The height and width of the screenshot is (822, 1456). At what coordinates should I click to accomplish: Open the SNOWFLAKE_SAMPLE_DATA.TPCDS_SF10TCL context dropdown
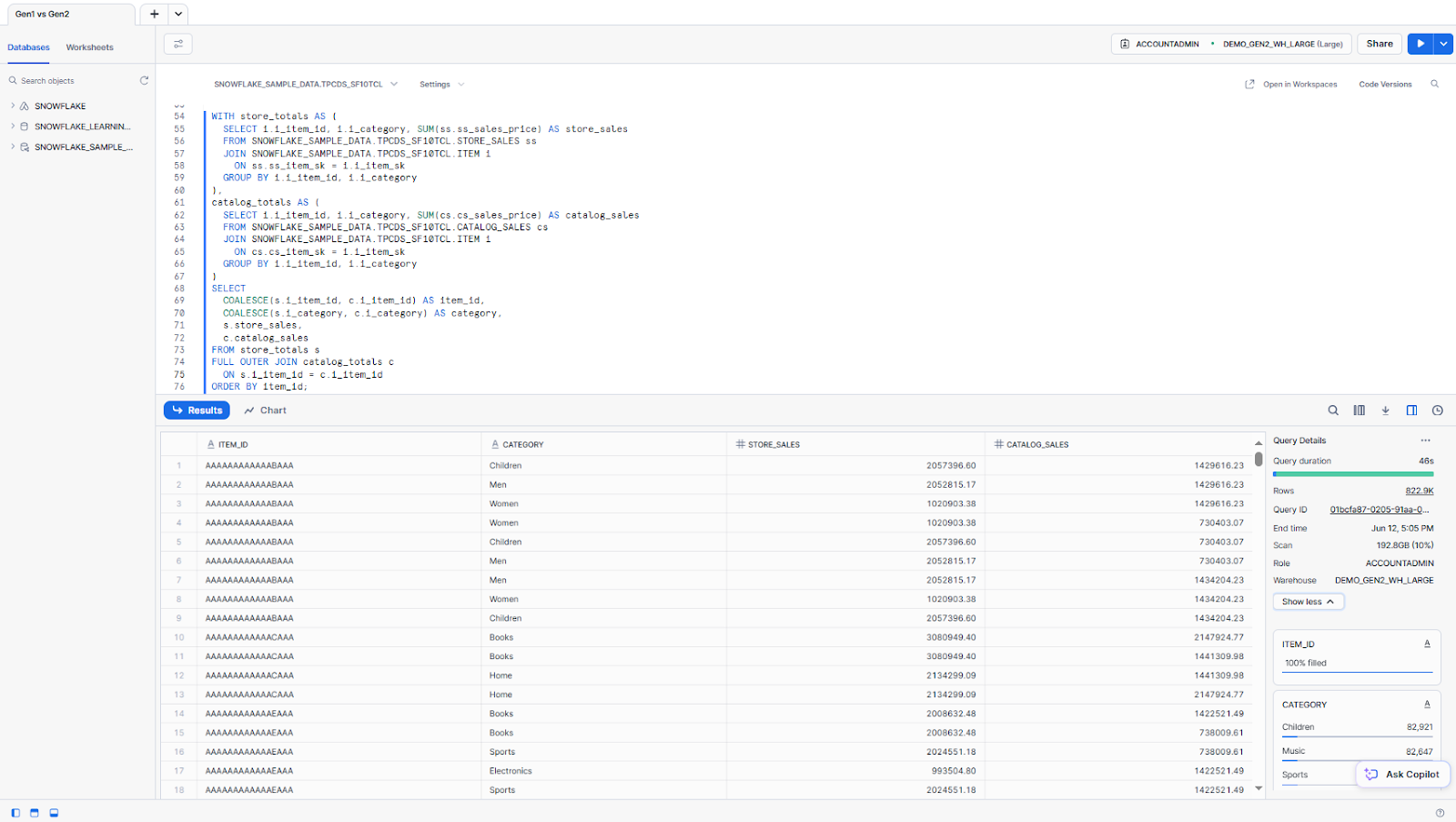point(306,85)
